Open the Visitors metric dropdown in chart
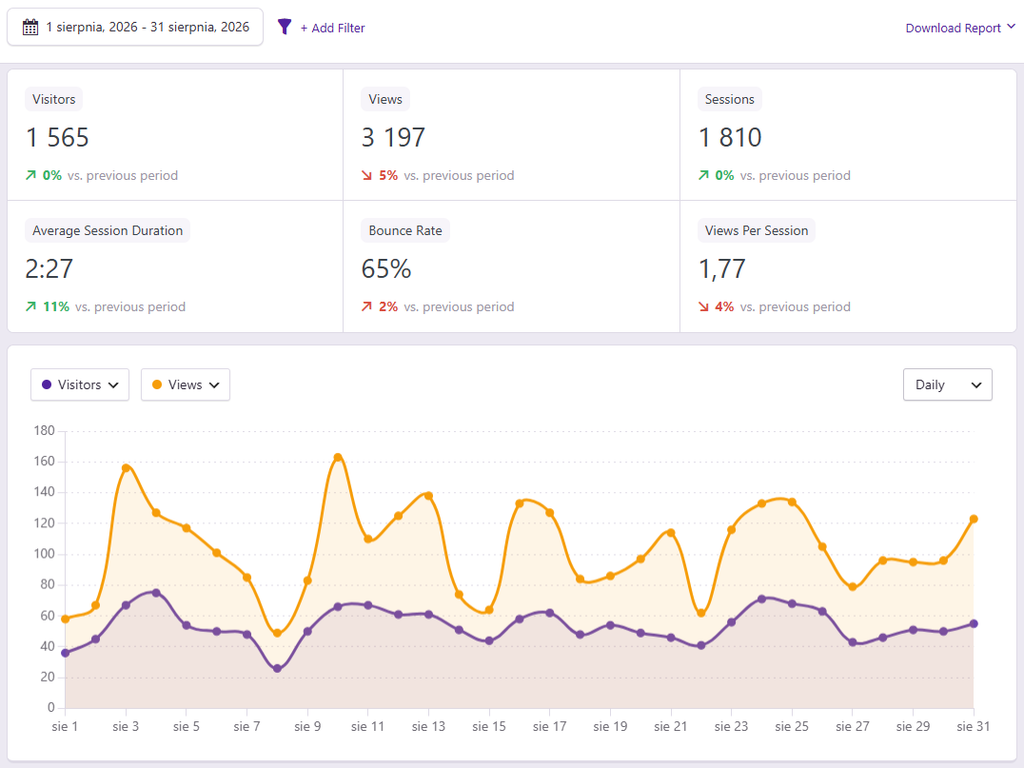The image size is (1024, 768). point(80,385)
